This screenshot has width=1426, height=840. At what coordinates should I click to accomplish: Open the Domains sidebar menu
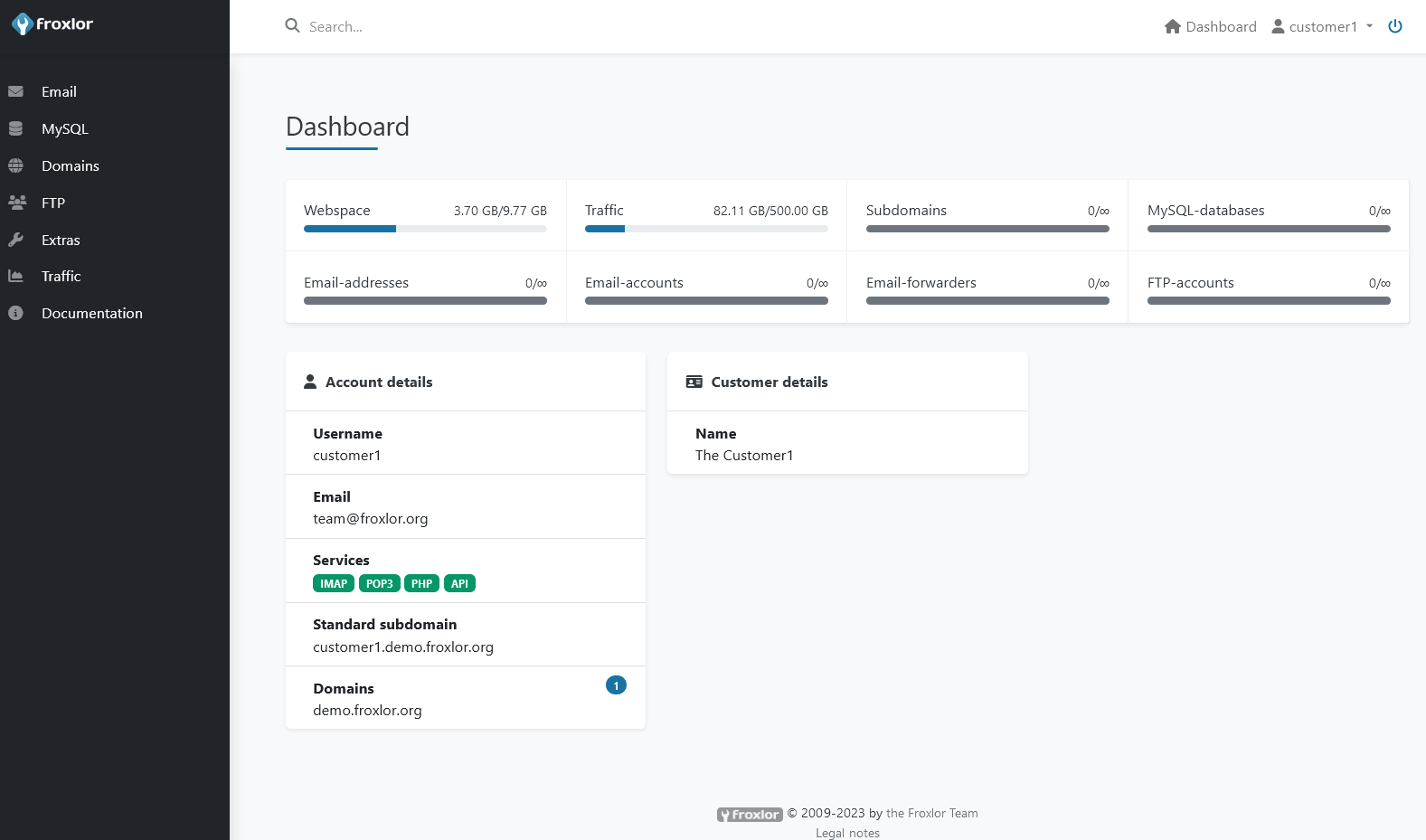[71, 165]
